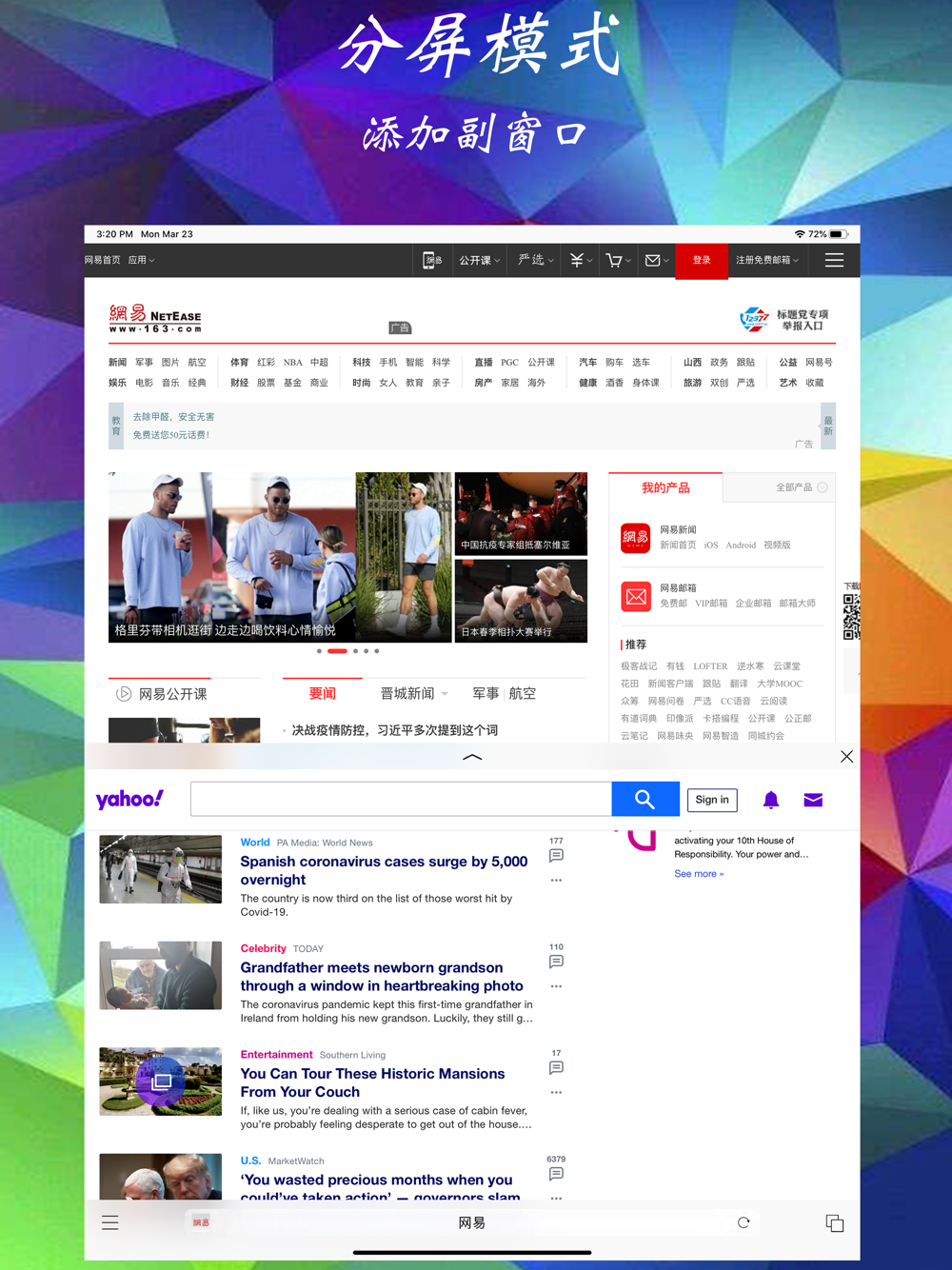Click the Yahoo Sign in button
Viewport: 952px width, 1270px height.
[x=712, y=800]
